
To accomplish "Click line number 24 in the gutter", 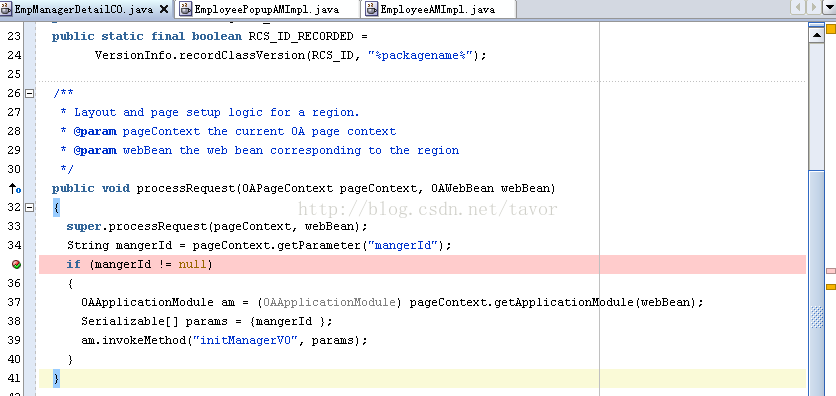I will pyautogui.click(x=14, y=55).
